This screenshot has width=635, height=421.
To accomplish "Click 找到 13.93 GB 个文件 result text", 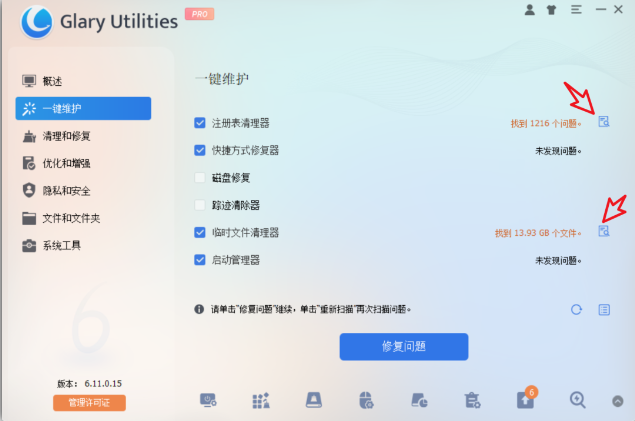I will [538, 233].
